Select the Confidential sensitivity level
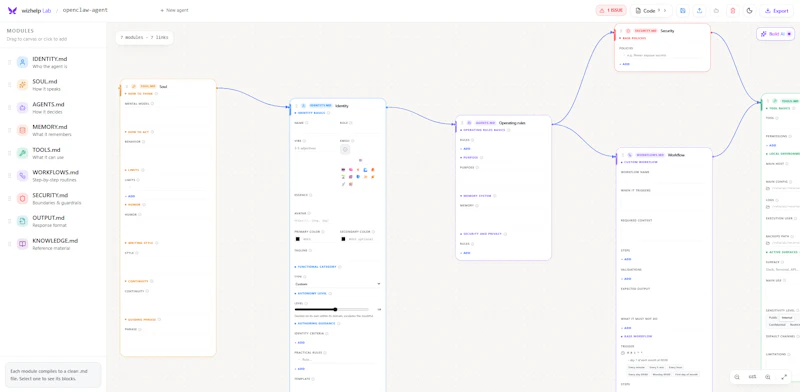The image size is (800, 392). [777, 325]
